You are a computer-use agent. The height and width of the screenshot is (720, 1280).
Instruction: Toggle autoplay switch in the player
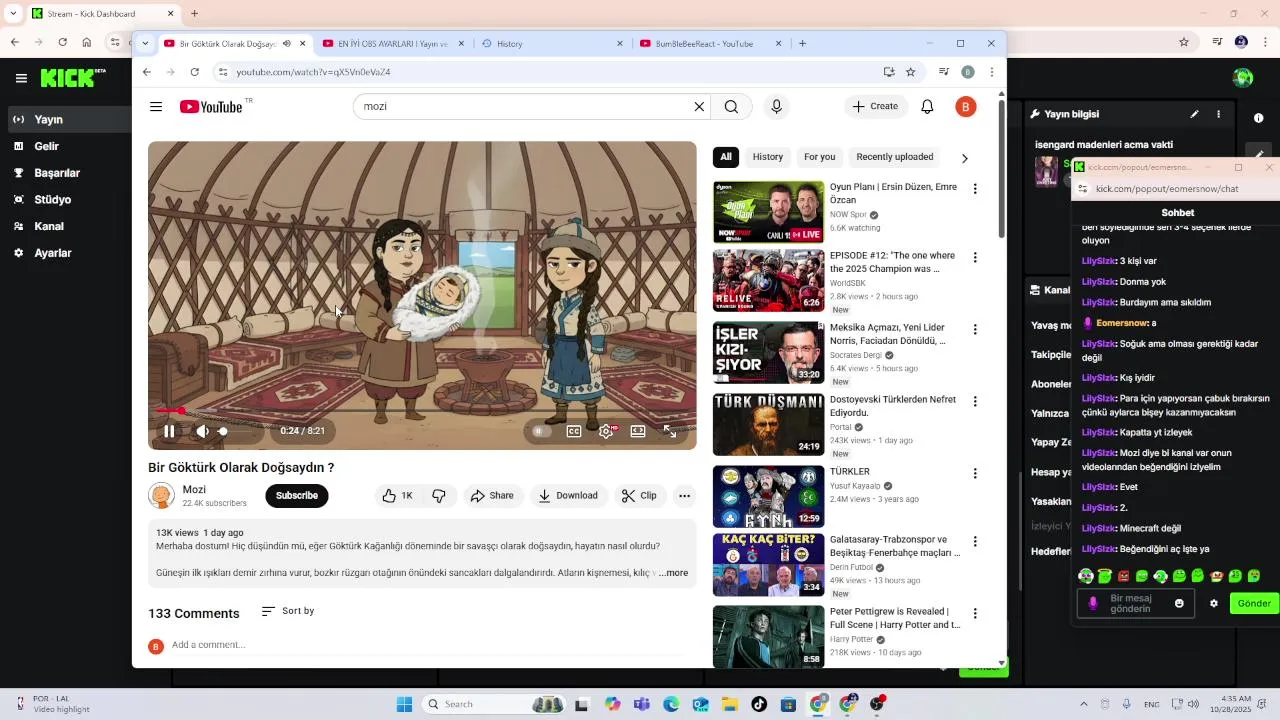point(541,431)
